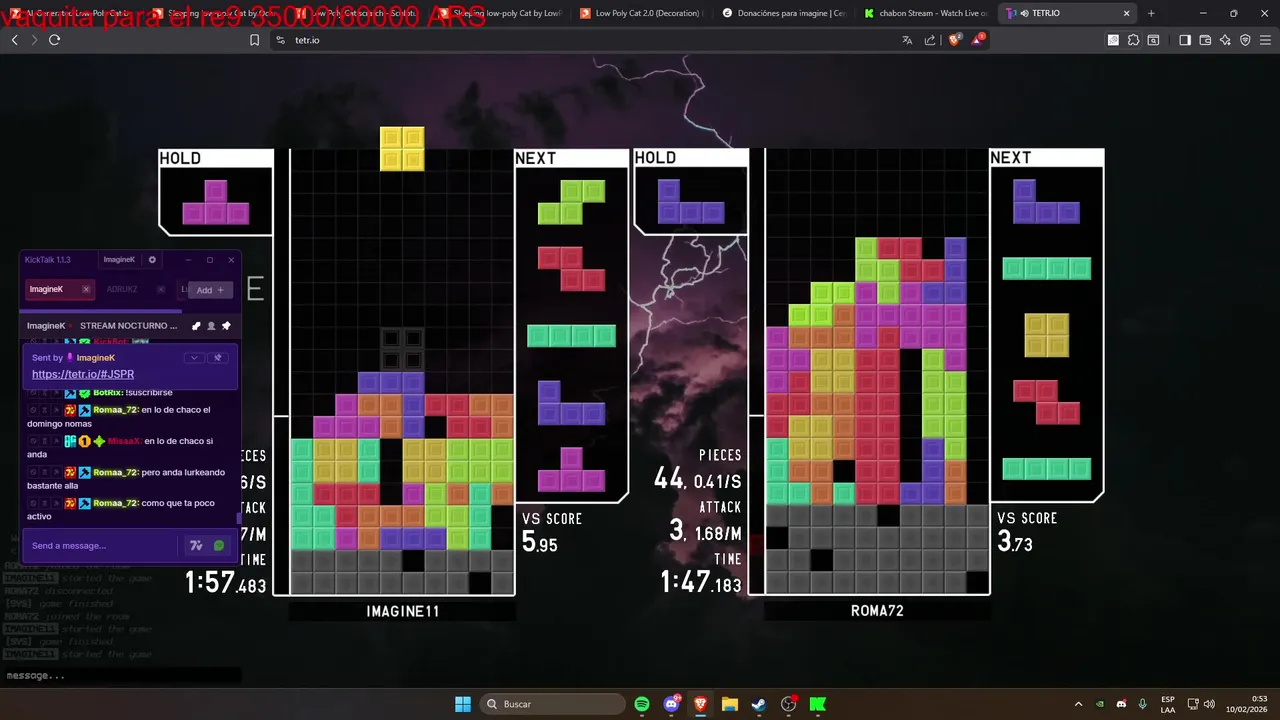Mute the TETR.IO tab audio icon
Image resolution: width=1280 pixels, height=720 pixels.
pyautogui.click(x=1024, y=13)
